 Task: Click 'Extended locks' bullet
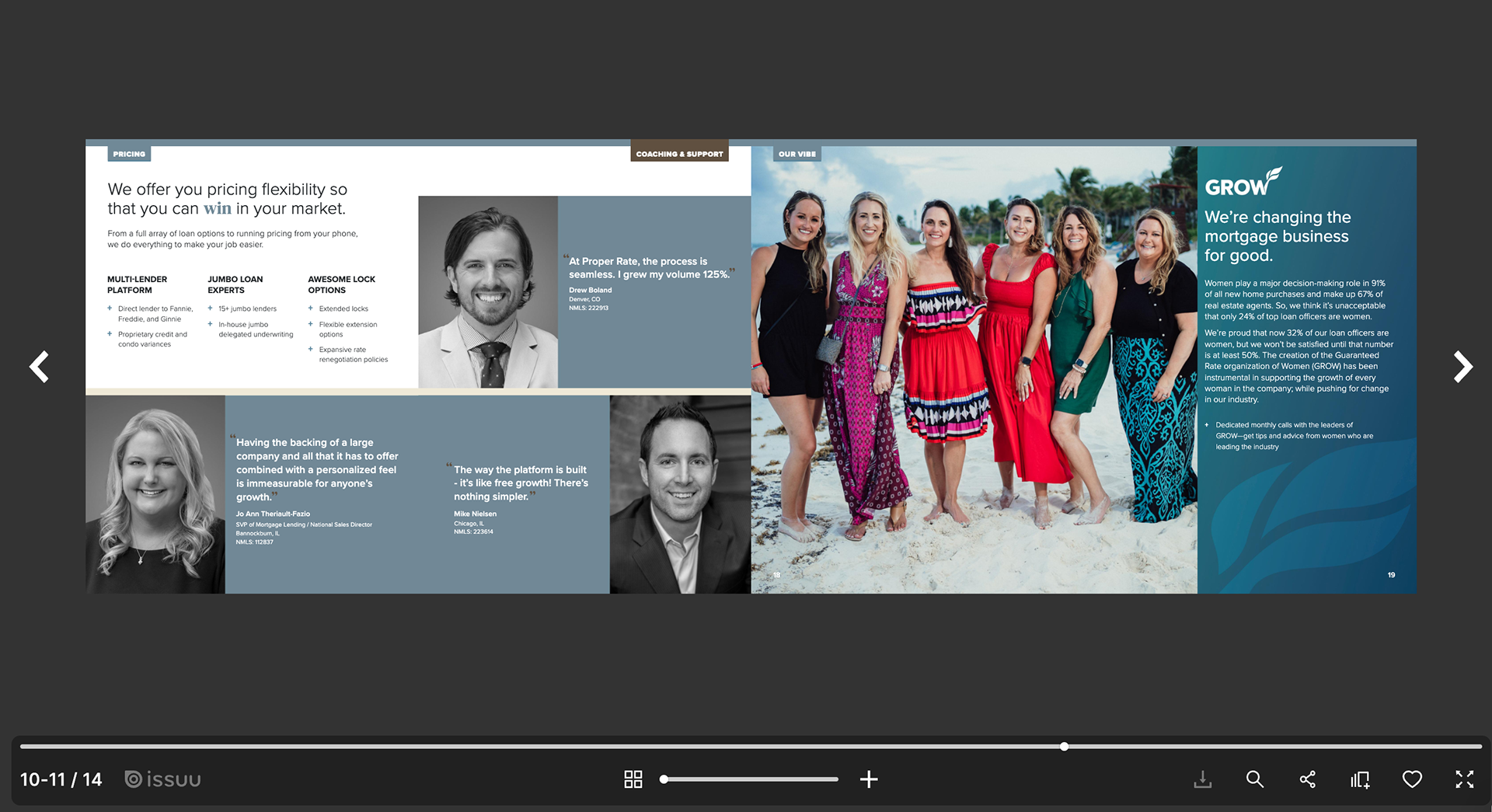(x=343, y=308)
